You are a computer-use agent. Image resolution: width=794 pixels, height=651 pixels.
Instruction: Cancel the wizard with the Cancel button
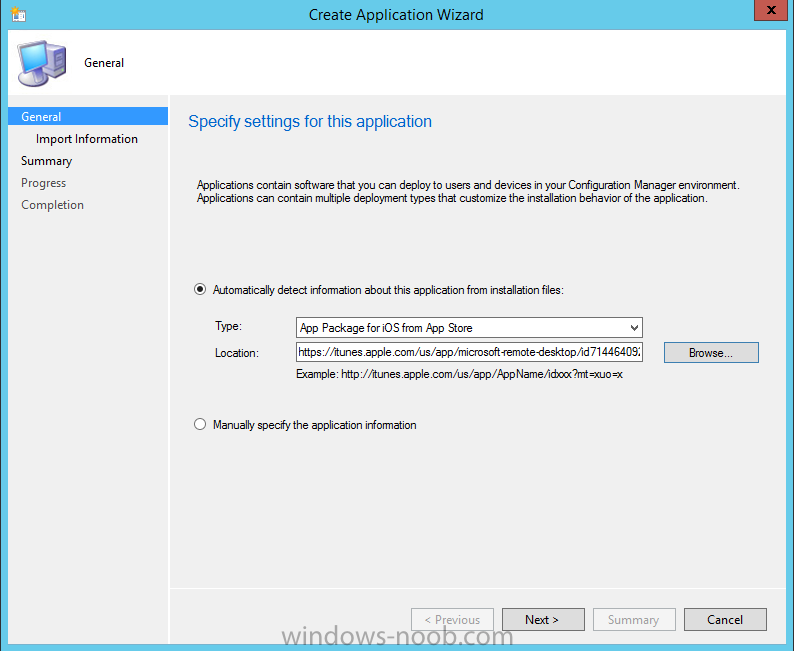[x=725, y=620]
